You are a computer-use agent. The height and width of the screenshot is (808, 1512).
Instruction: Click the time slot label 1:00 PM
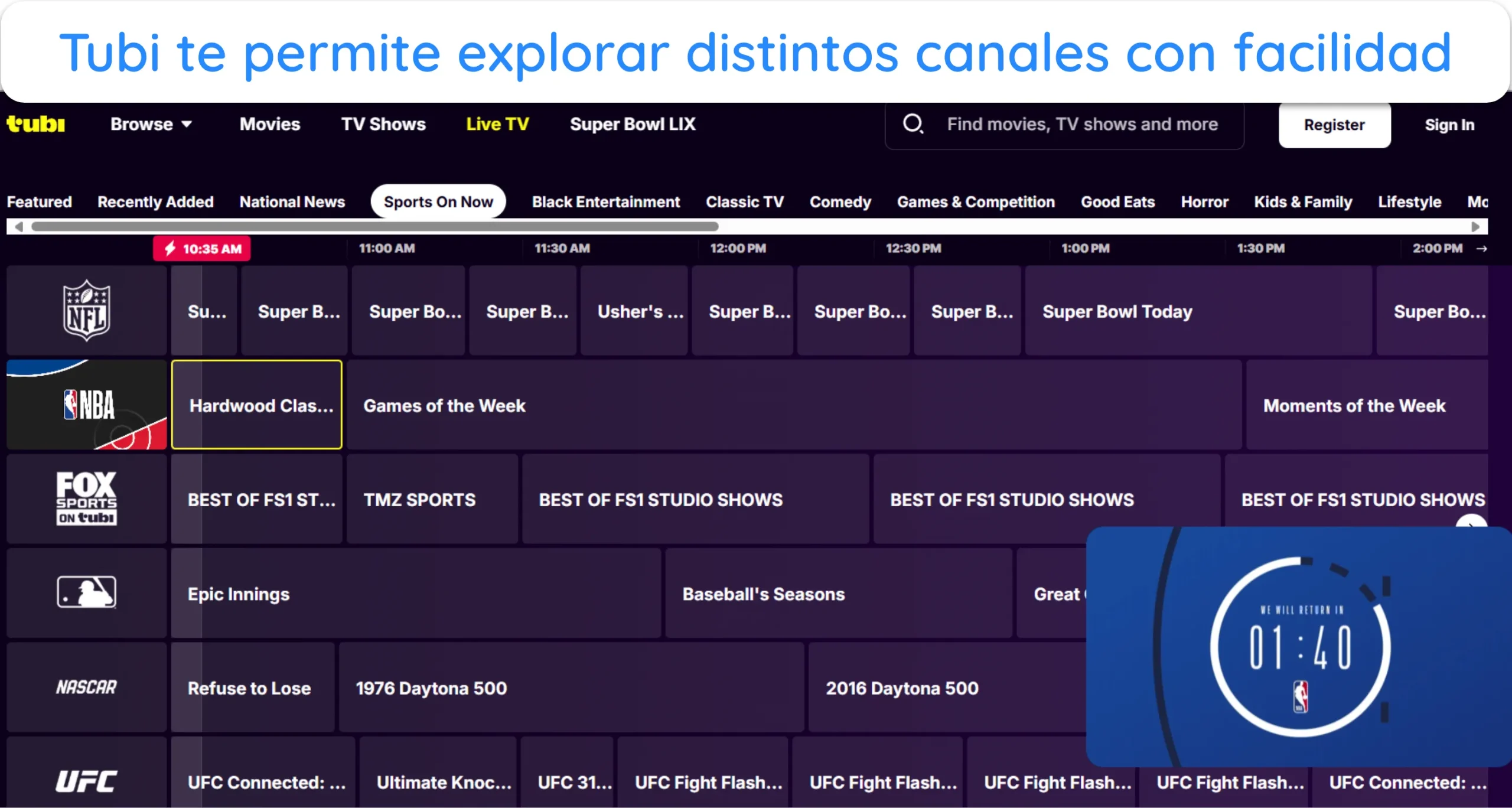pyautogui.click(x=1085, y=249)
